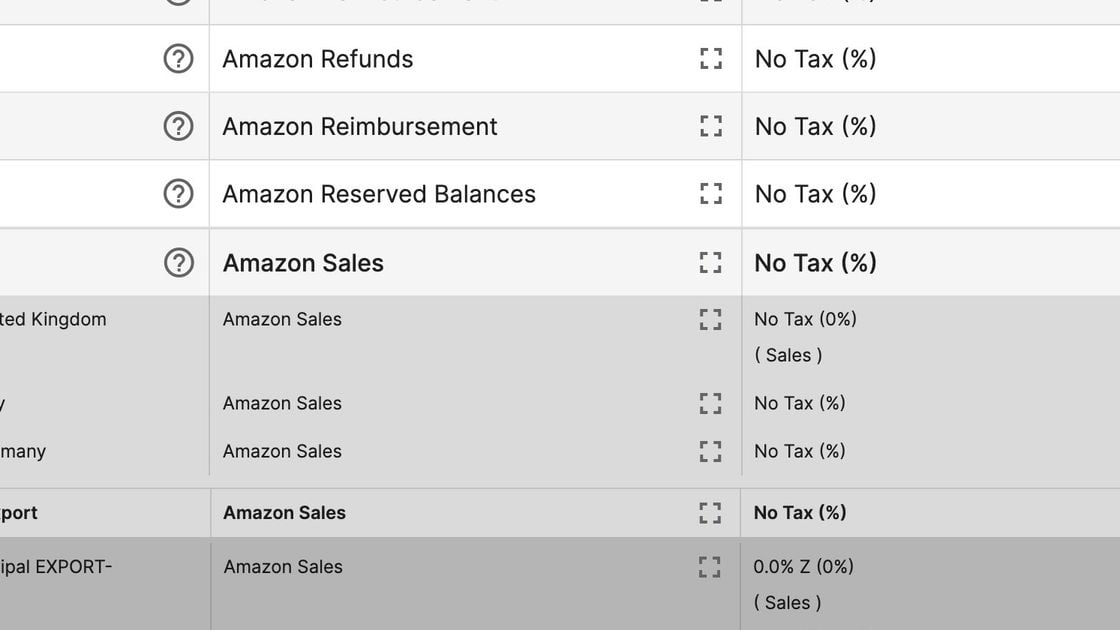Select the EXPORT principal row label
Viewport: 1120px width, 630px height.
tap(56, 567)
